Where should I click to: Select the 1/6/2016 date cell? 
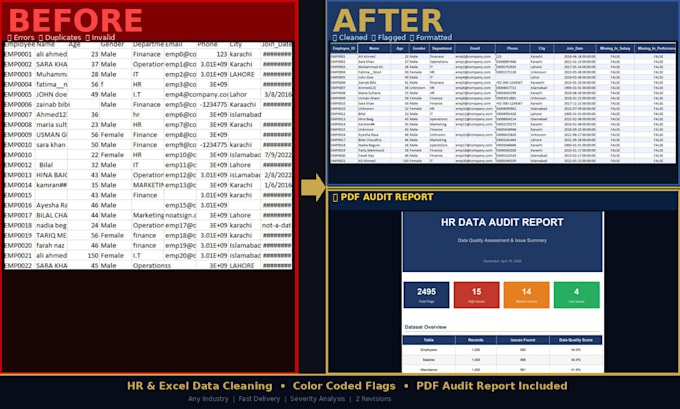[276, 185]
